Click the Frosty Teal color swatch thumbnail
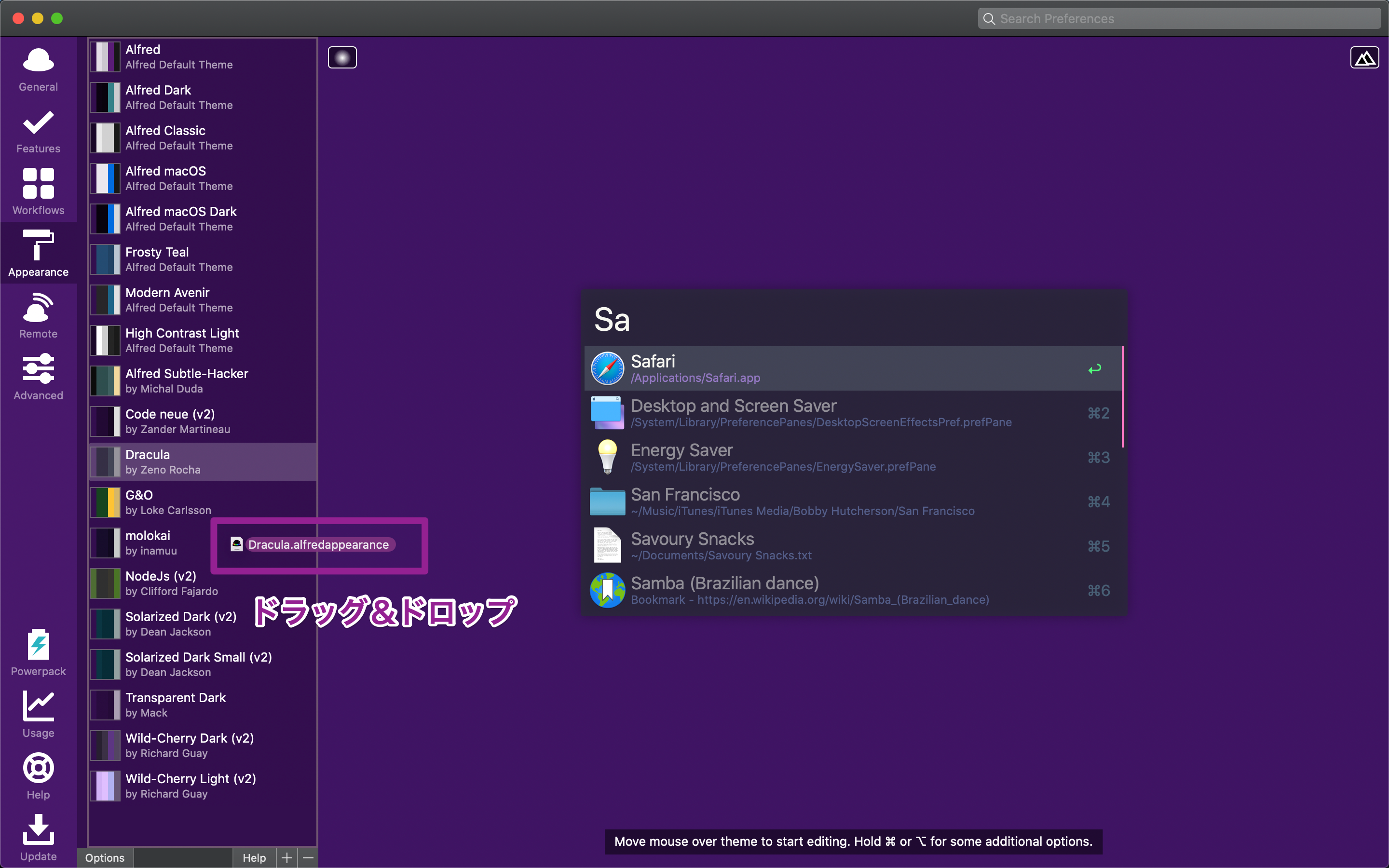Screen dimensions: 1389x868 [x=105, y=259]
